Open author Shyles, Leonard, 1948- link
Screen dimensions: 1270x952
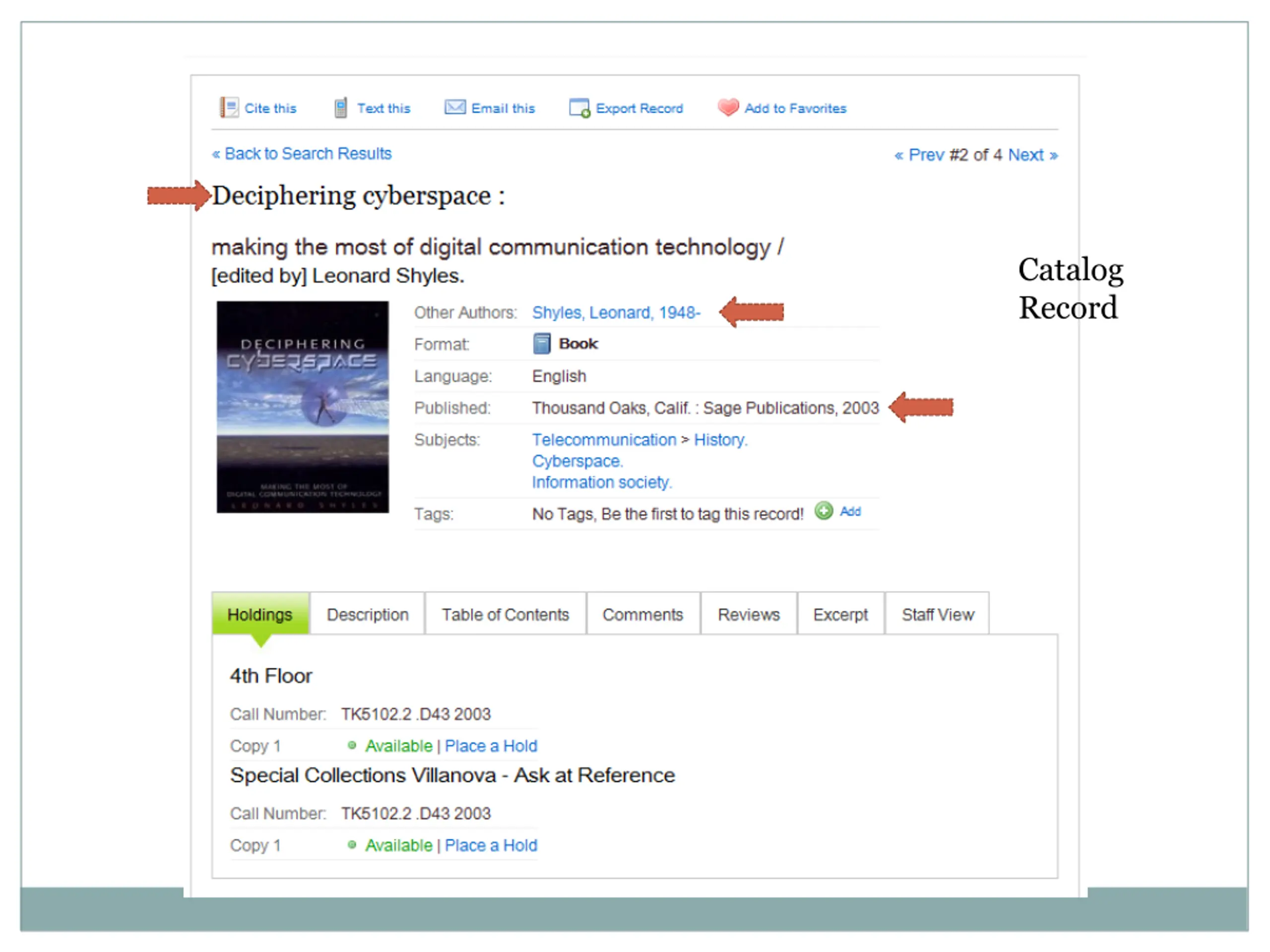pyautogui.click(x=616, y=313)
